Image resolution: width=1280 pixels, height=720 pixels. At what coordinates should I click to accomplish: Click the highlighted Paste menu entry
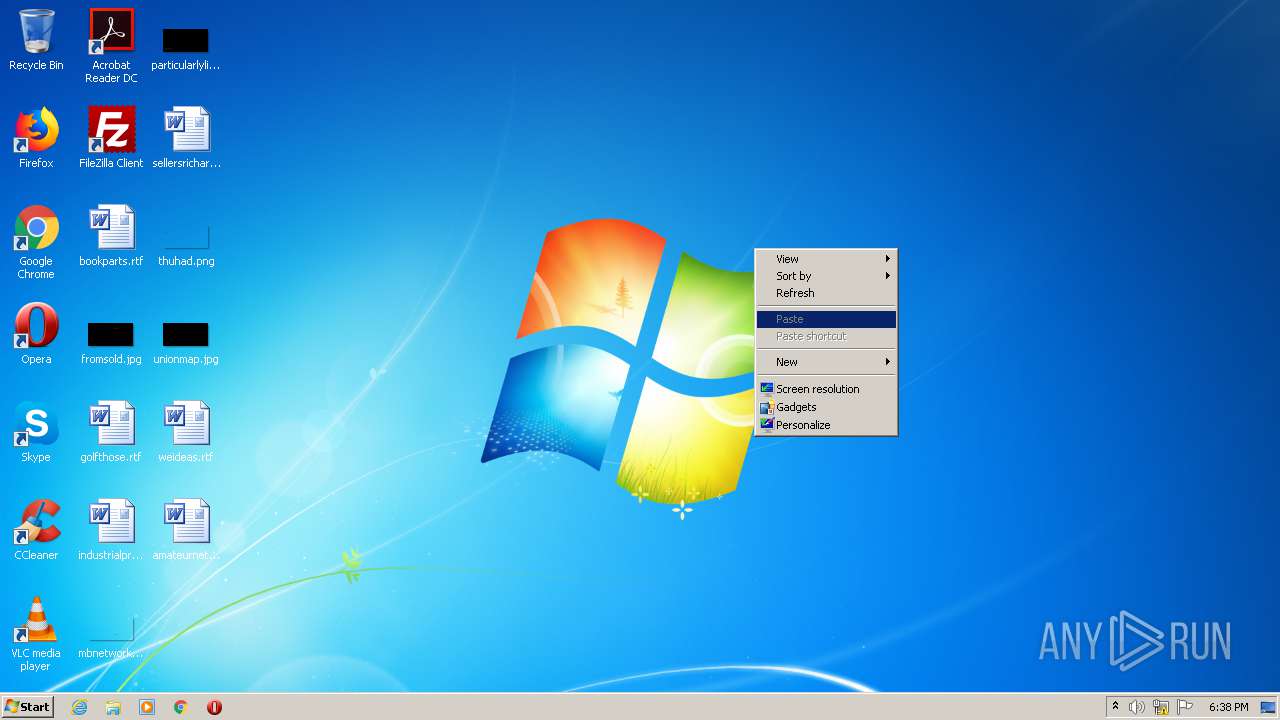[x=826, y=319]
